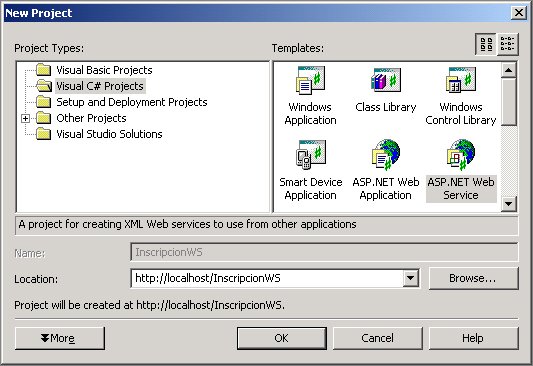The width and height of the screenshot is (533, 366).
Task: Select the ASP.NET Web Service template icon
Action: tap(461, 155)
